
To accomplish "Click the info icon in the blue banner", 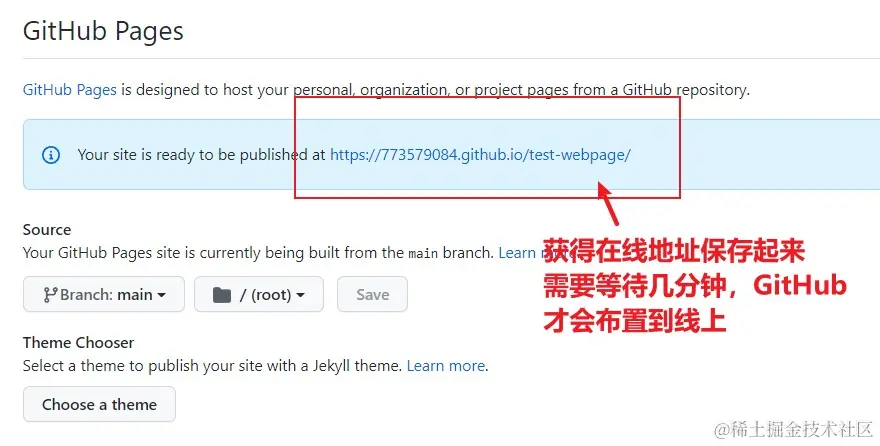I will click(x=50, y=155).
